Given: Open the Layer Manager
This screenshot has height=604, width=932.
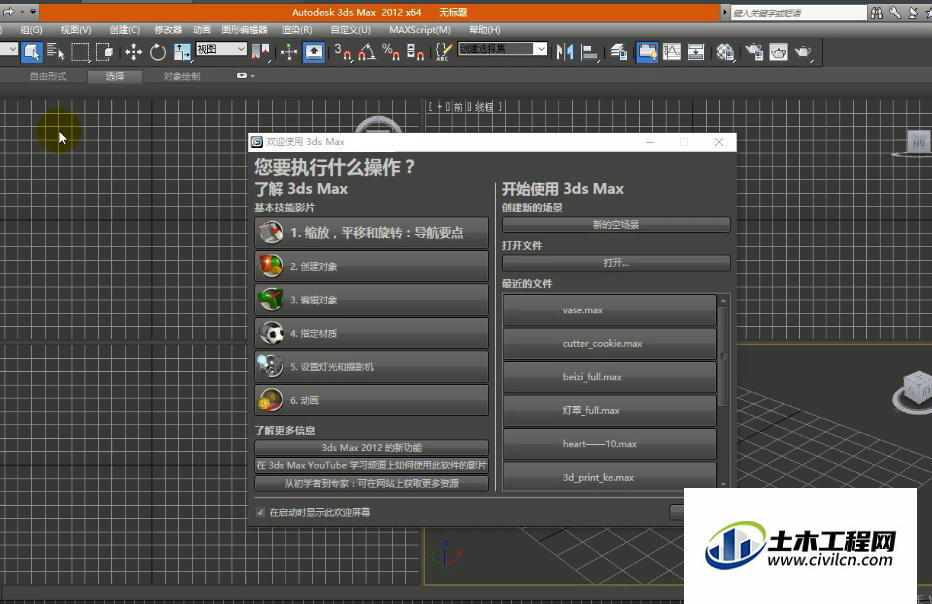Looking at the screenshot, I should click(619, 52).
